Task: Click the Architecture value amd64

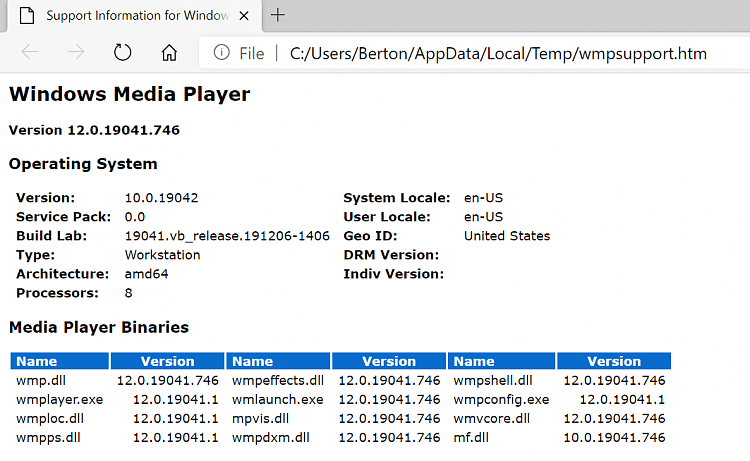Action: point(146,274)
